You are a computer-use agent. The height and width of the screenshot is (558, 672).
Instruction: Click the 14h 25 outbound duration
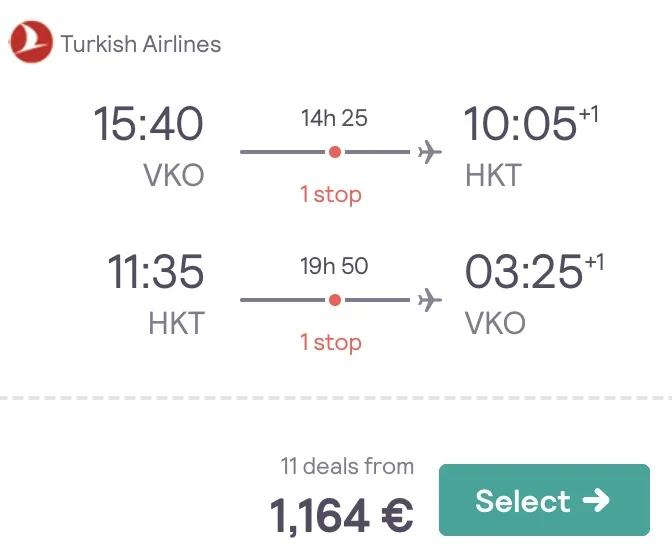pyautogui.click(x=334, y=118)
